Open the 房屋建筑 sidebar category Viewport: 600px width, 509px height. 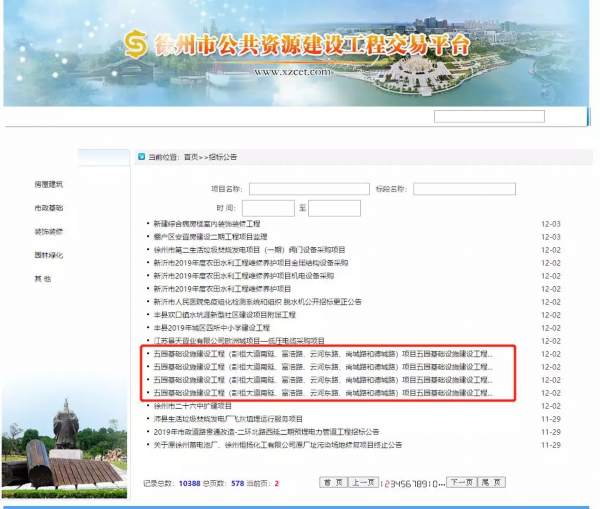click(x=48, y=184)
